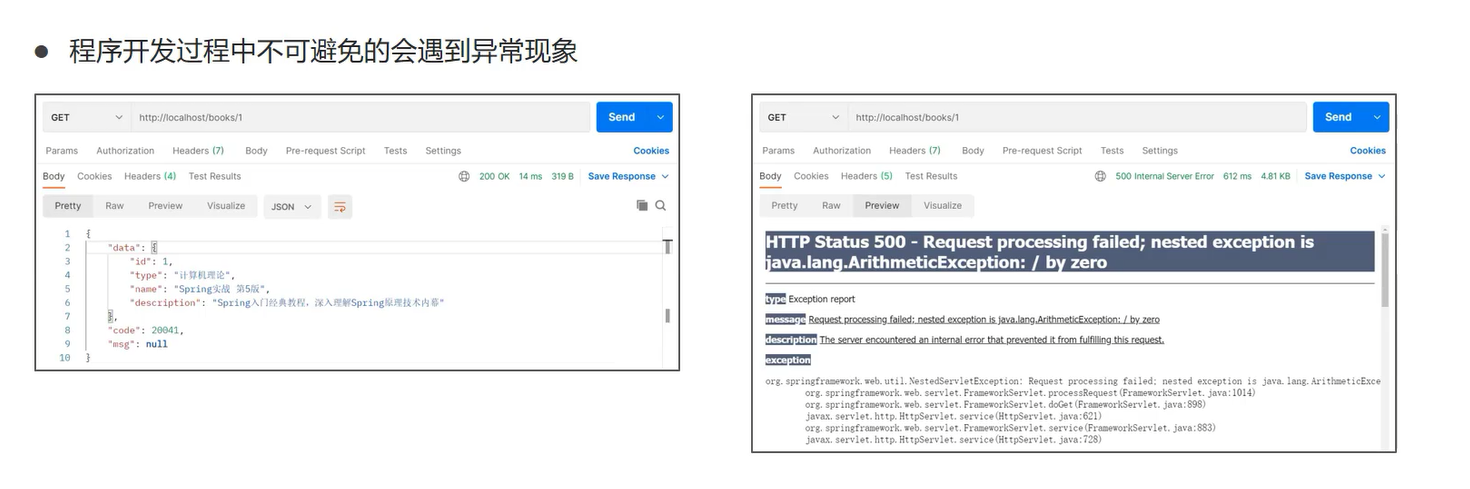Open Save Response dropdown beside 319 B
Screen dimensions: 1470x489
tap(628, 176)
